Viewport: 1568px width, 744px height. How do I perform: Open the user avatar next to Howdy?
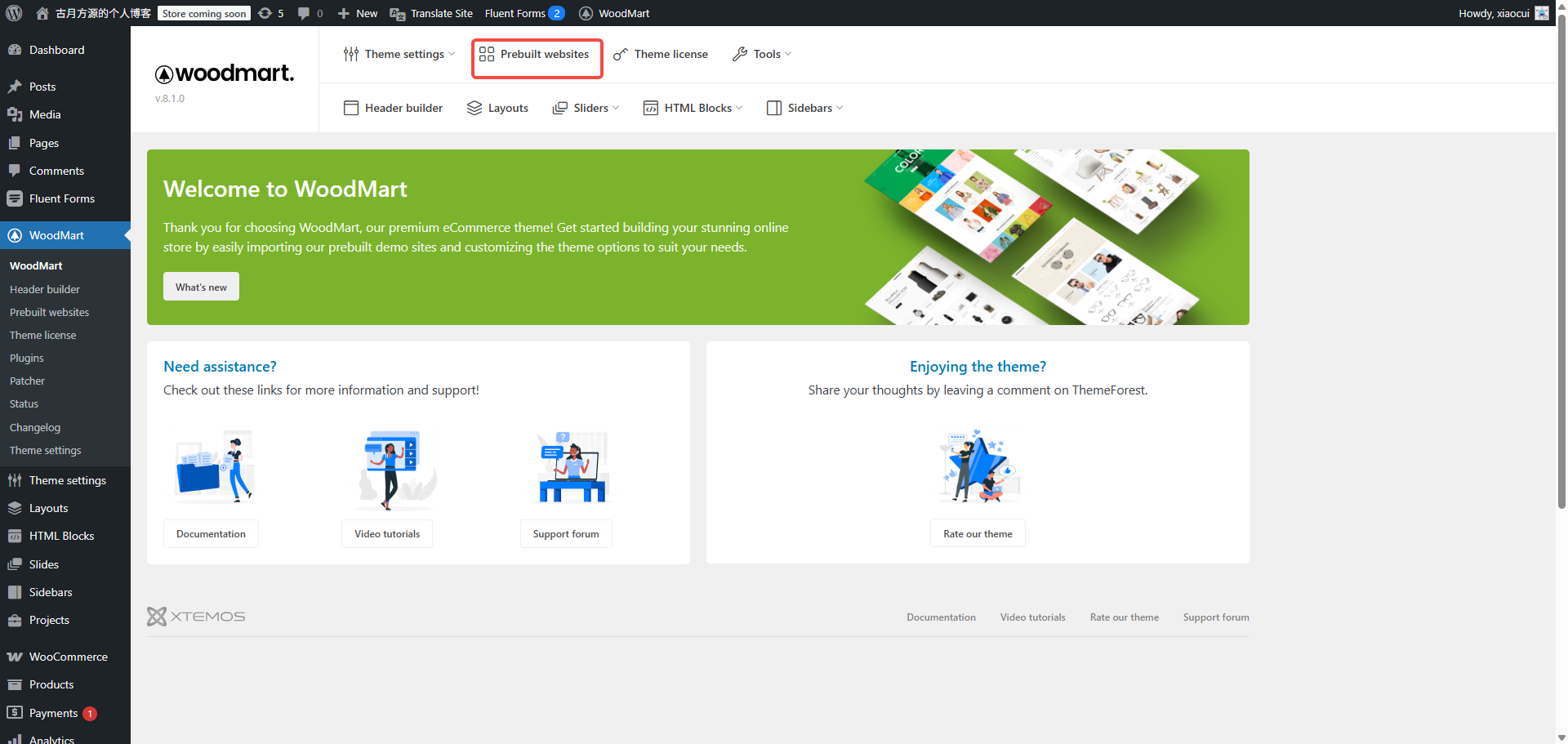tap(1541, 13)
